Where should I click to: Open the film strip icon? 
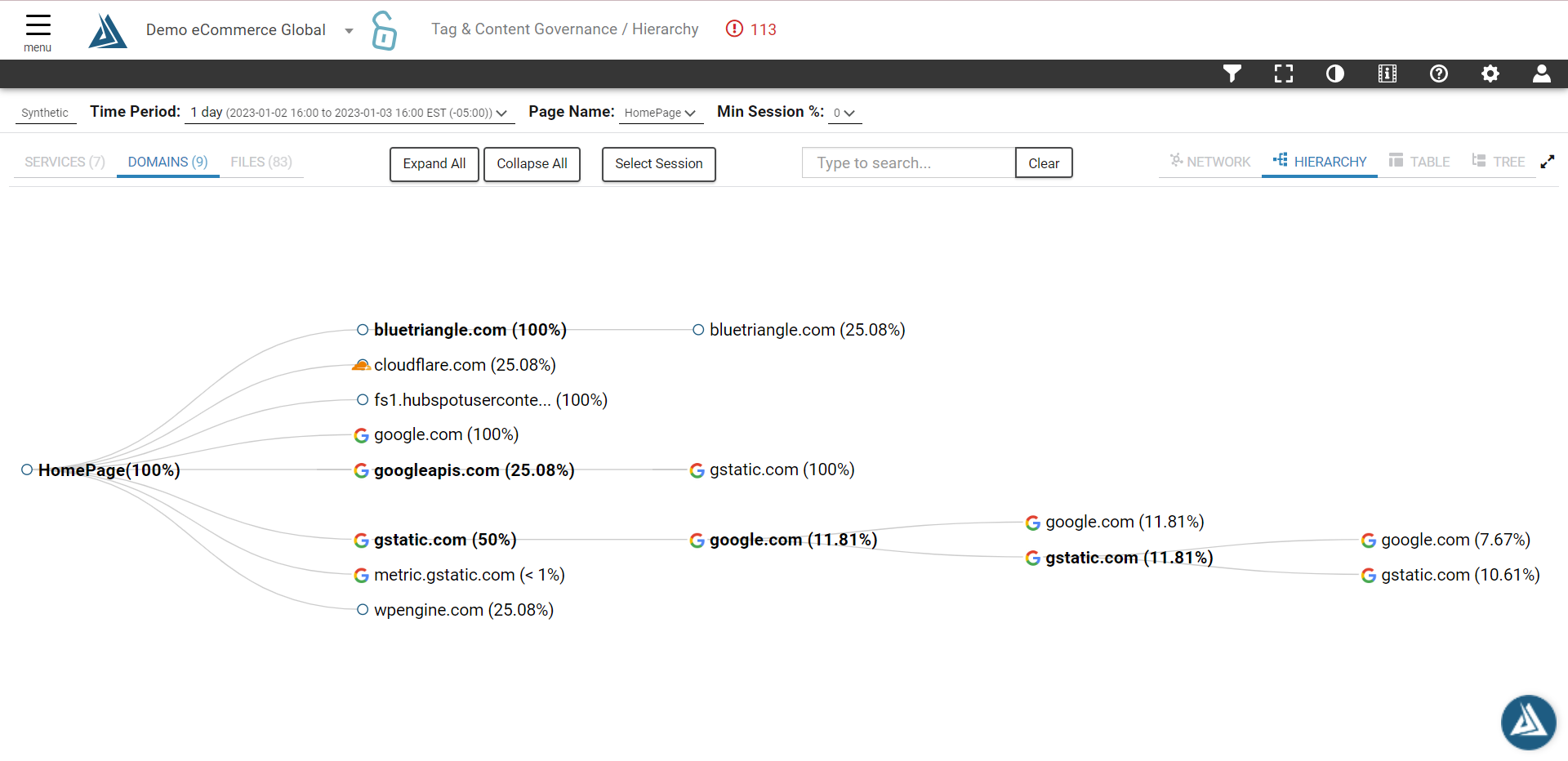pyautogui.click(x=1388, y=73)
